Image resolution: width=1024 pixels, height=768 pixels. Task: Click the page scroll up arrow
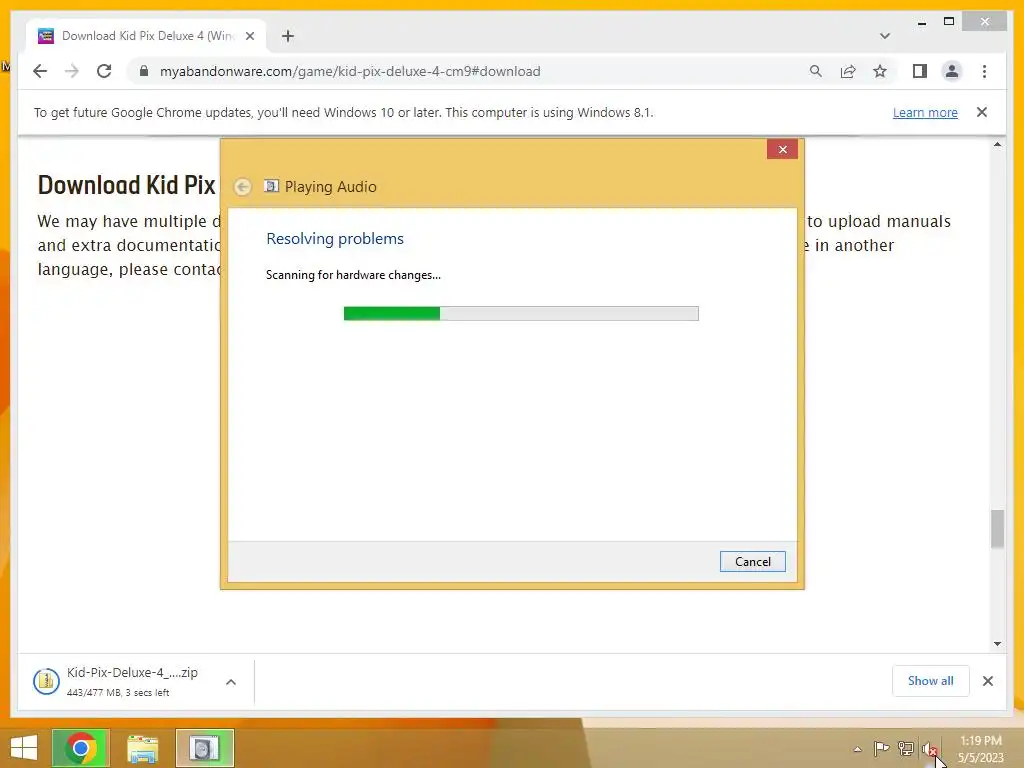(x=997, y=144)
